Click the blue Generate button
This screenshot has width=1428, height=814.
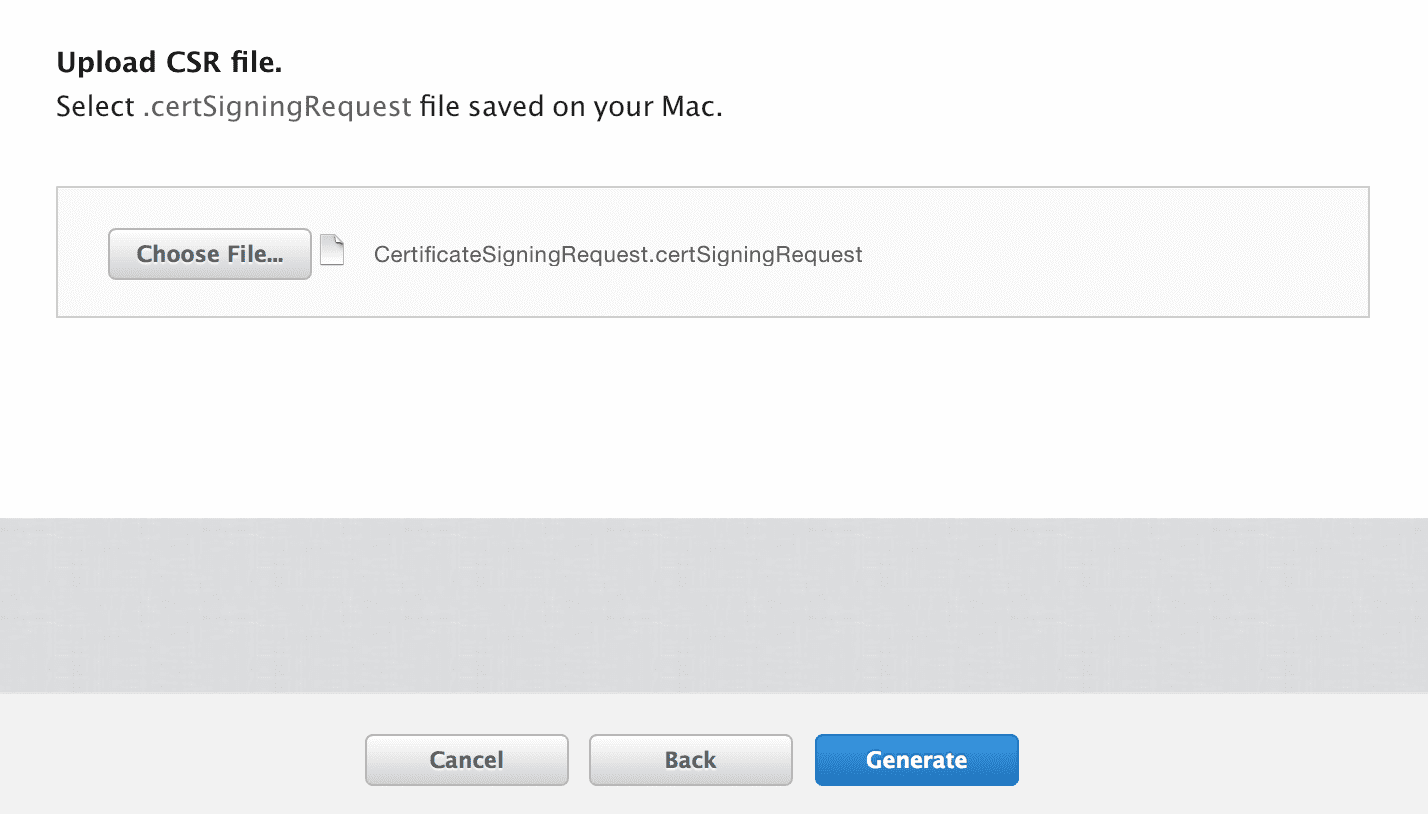pyautogui.click(x=916, y=760)
